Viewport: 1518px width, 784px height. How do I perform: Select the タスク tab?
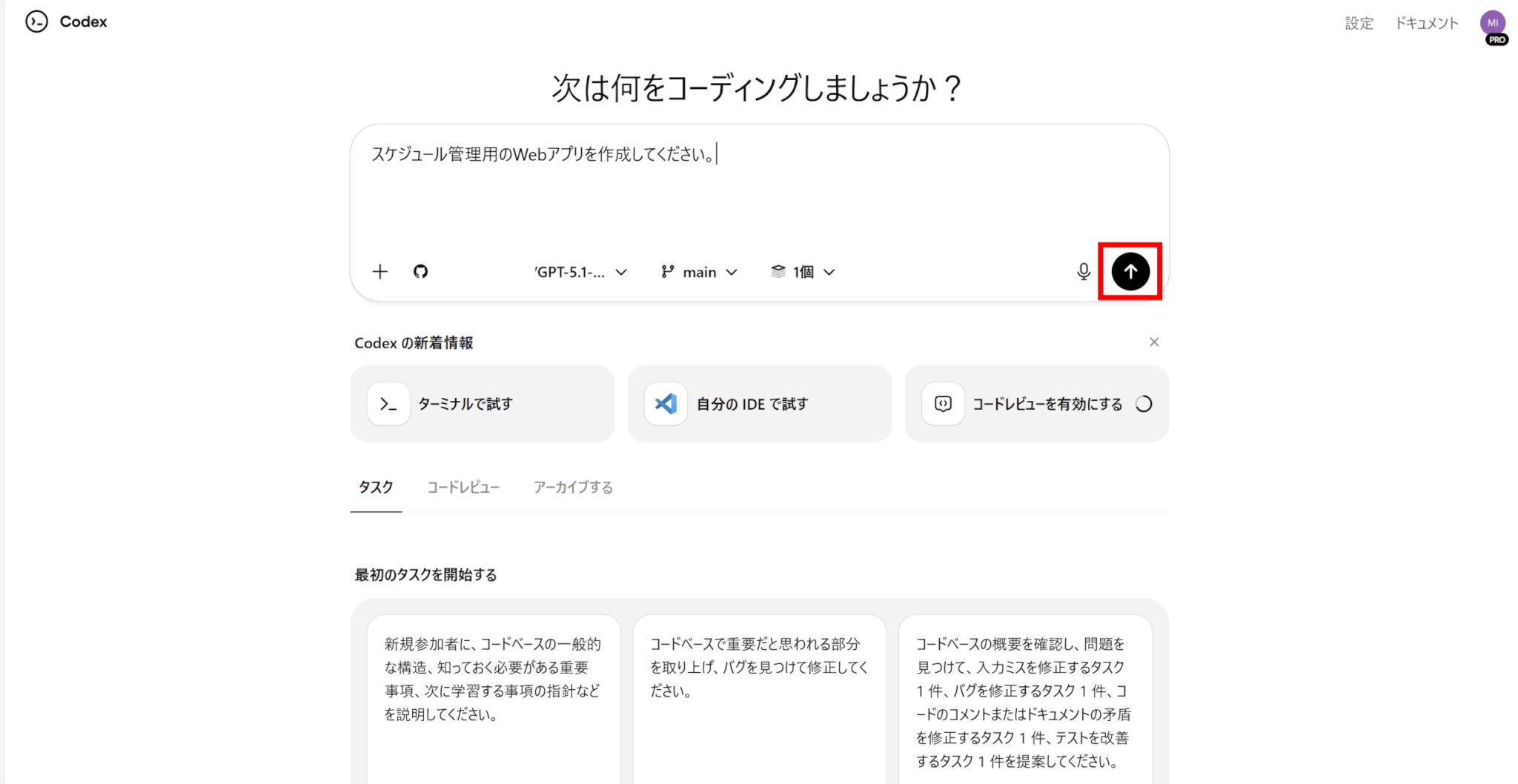[x=376, y=488]
